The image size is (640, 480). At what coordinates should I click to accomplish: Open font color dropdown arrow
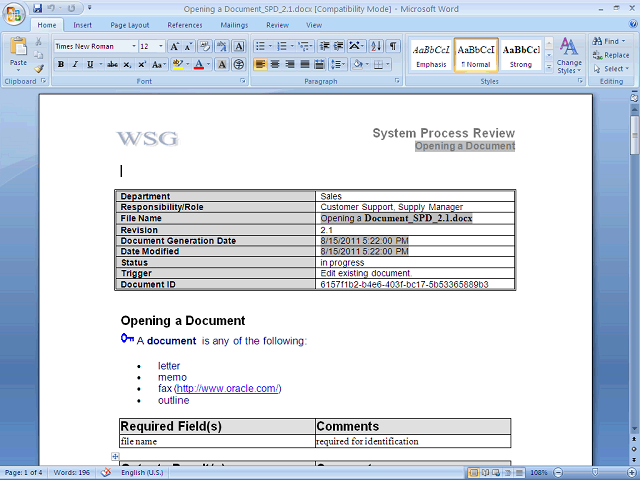[209, 64]
